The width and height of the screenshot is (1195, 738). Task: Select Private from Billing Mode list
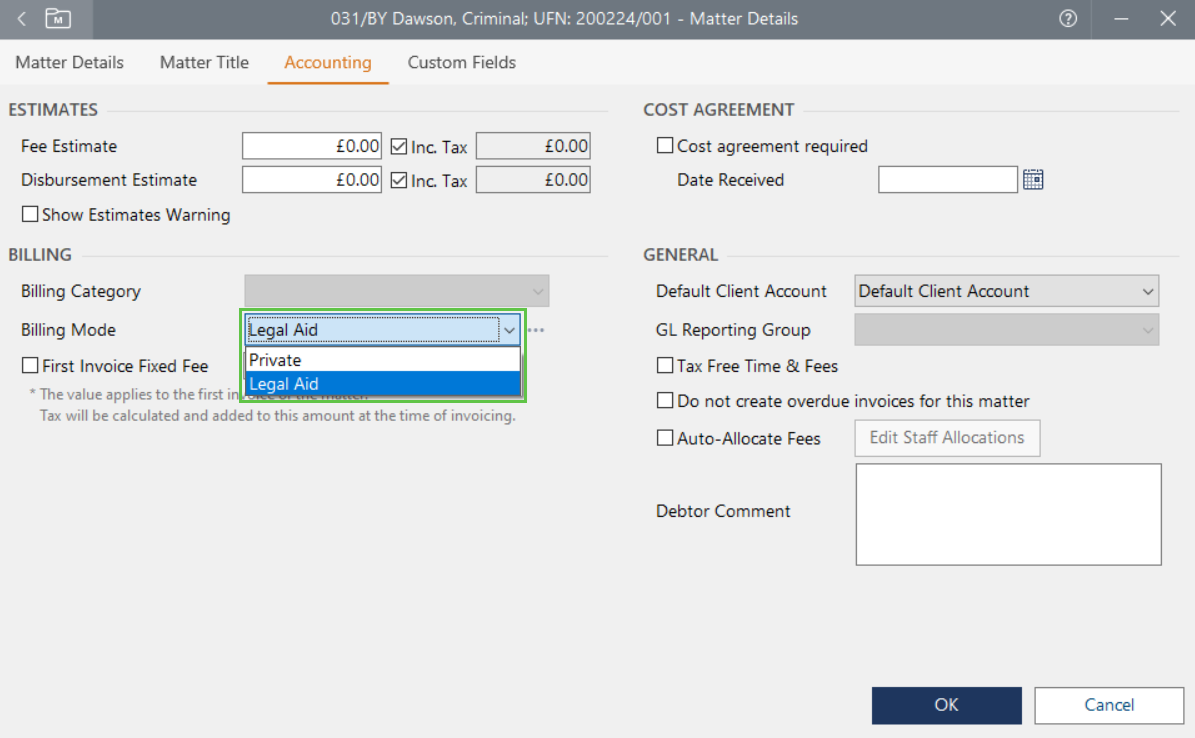pyautogui.click(x=382, y=360)
